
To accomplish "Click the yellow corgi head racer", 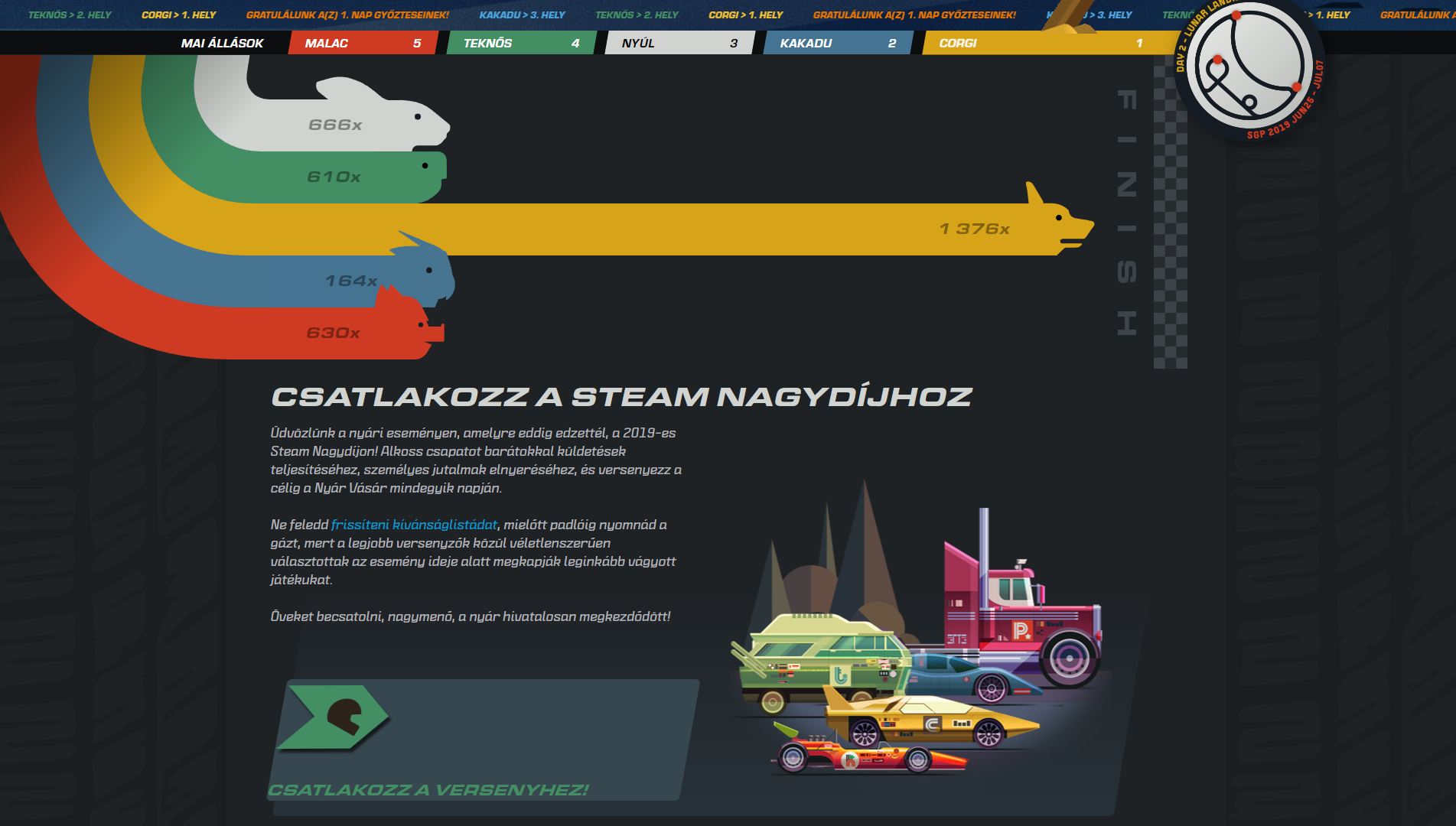I will (x=1060, y=220).
